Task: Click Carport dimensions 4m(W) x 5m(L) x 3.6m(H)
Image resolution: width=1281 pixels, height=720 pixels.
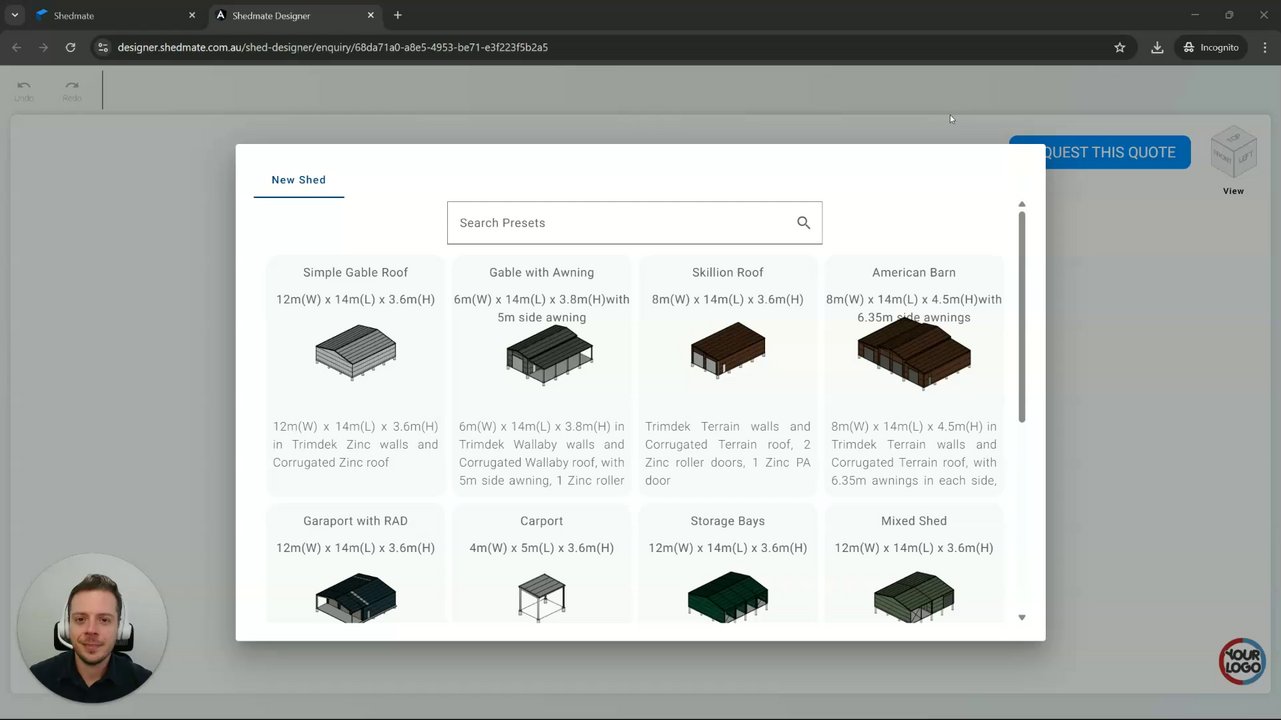Action: click(x=542, y=548)
